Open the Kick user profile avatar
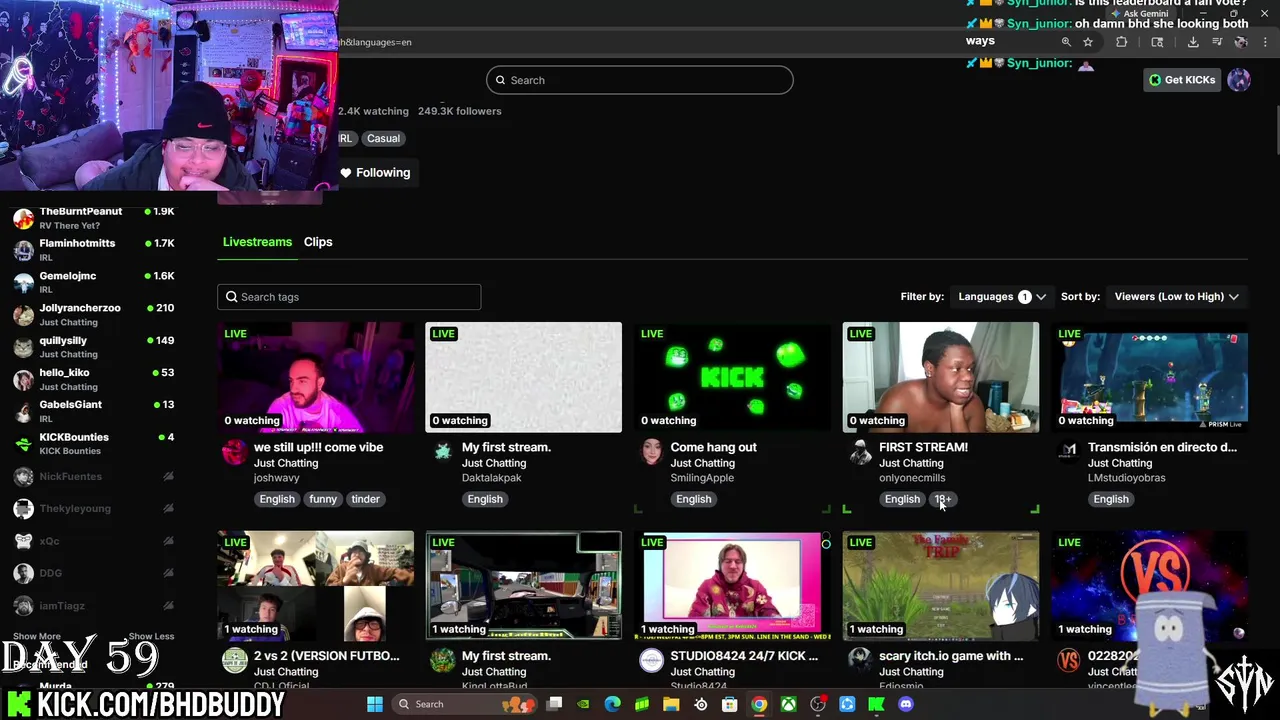 pos(1239,80)
